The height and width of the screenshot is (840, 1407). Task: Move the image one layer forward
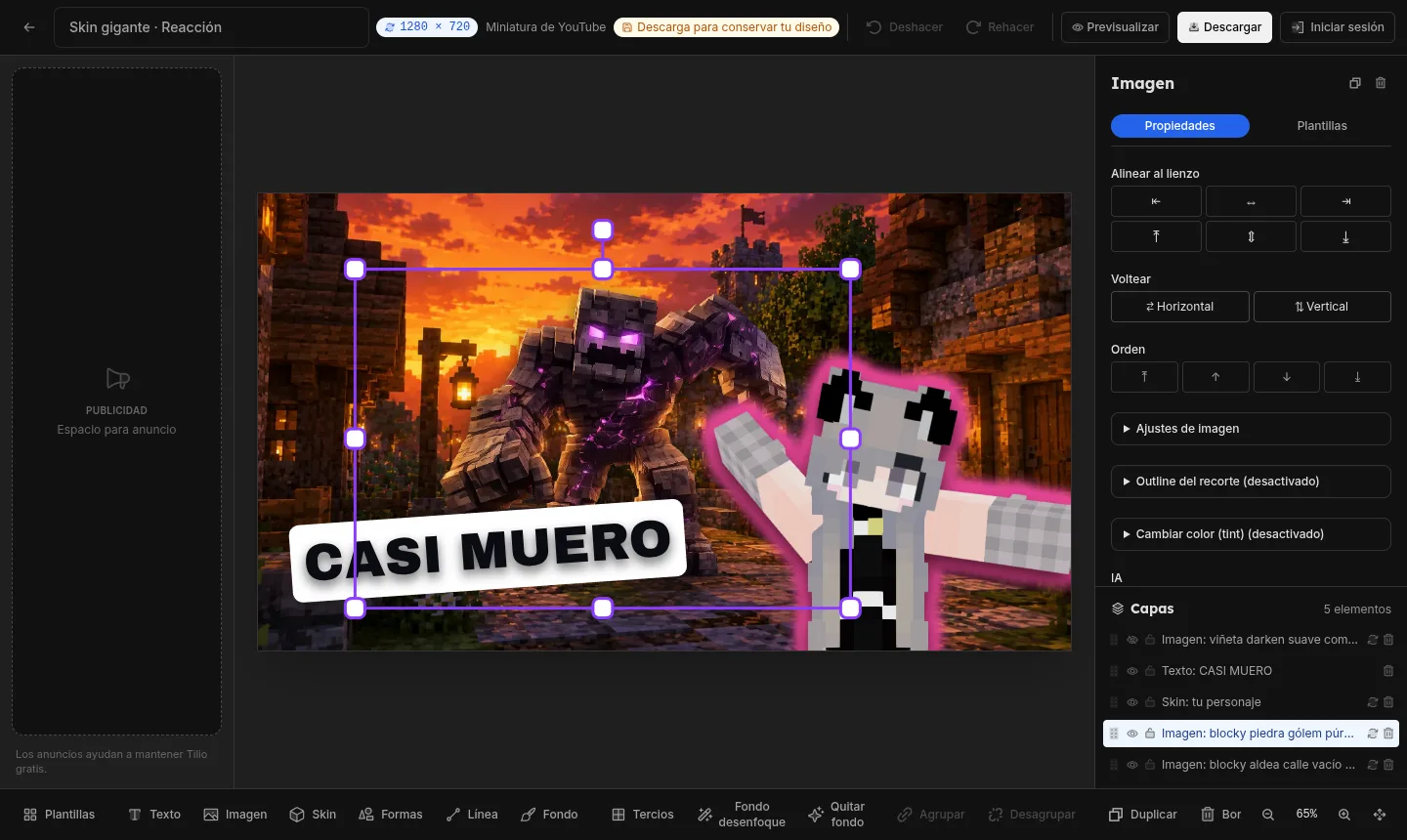coord(1215,377)
